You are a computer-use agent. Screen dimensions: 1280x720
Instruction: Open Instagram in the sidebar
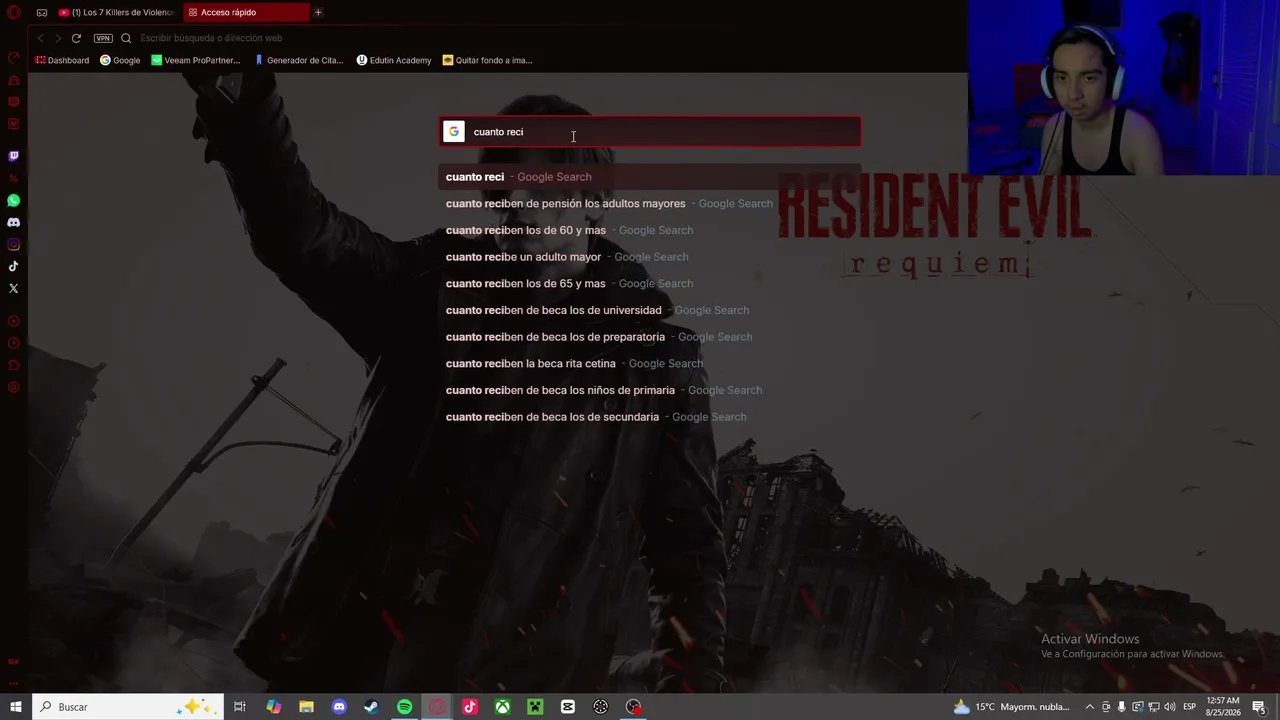point(14,244)
